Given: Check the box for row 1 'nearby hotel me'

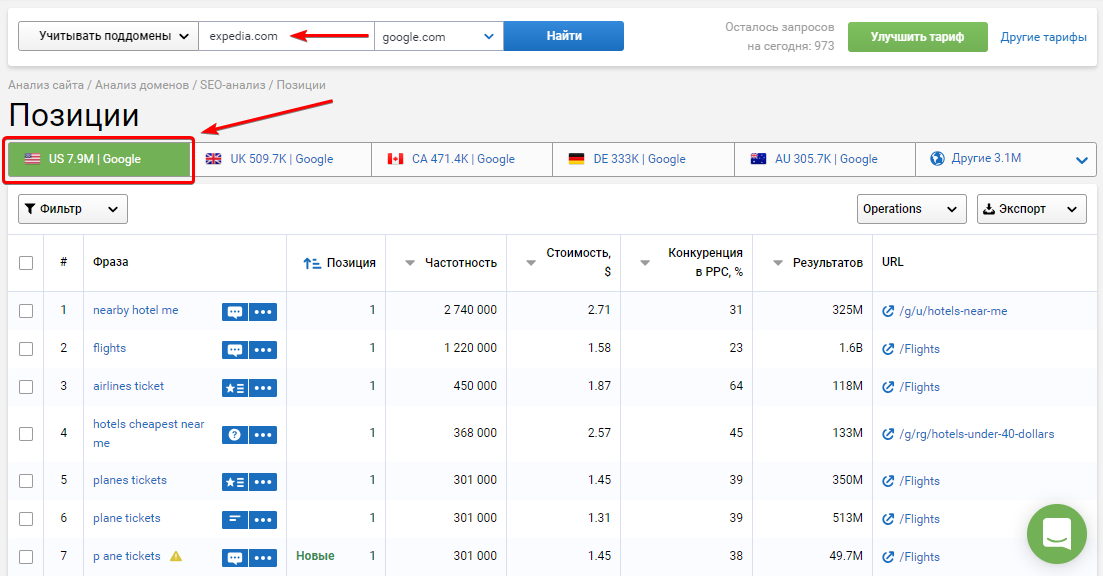Looking at the screenshot, I should pyautogui.click(x=26, y=311).
